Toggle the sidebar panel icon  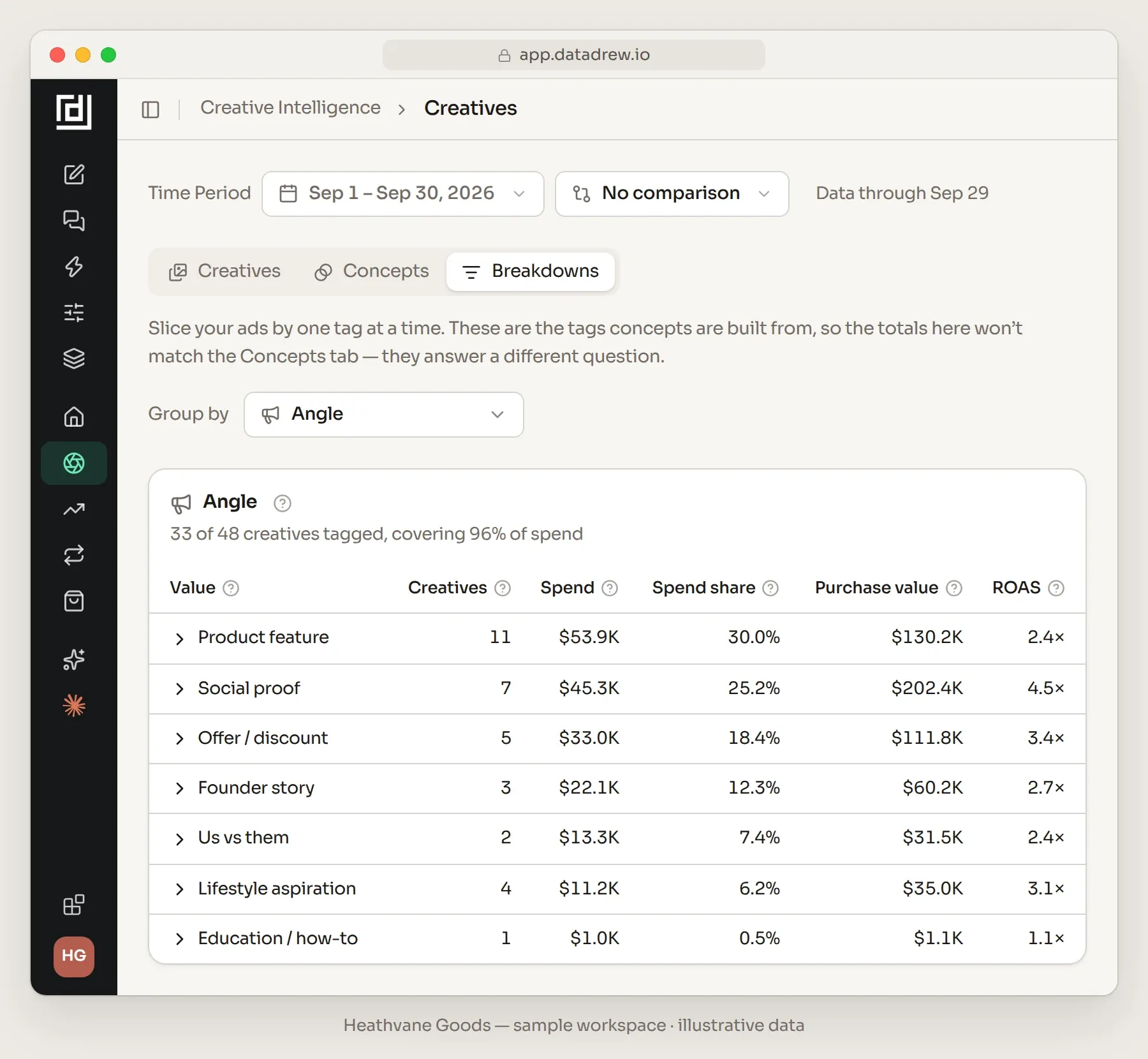pos(151,110)
